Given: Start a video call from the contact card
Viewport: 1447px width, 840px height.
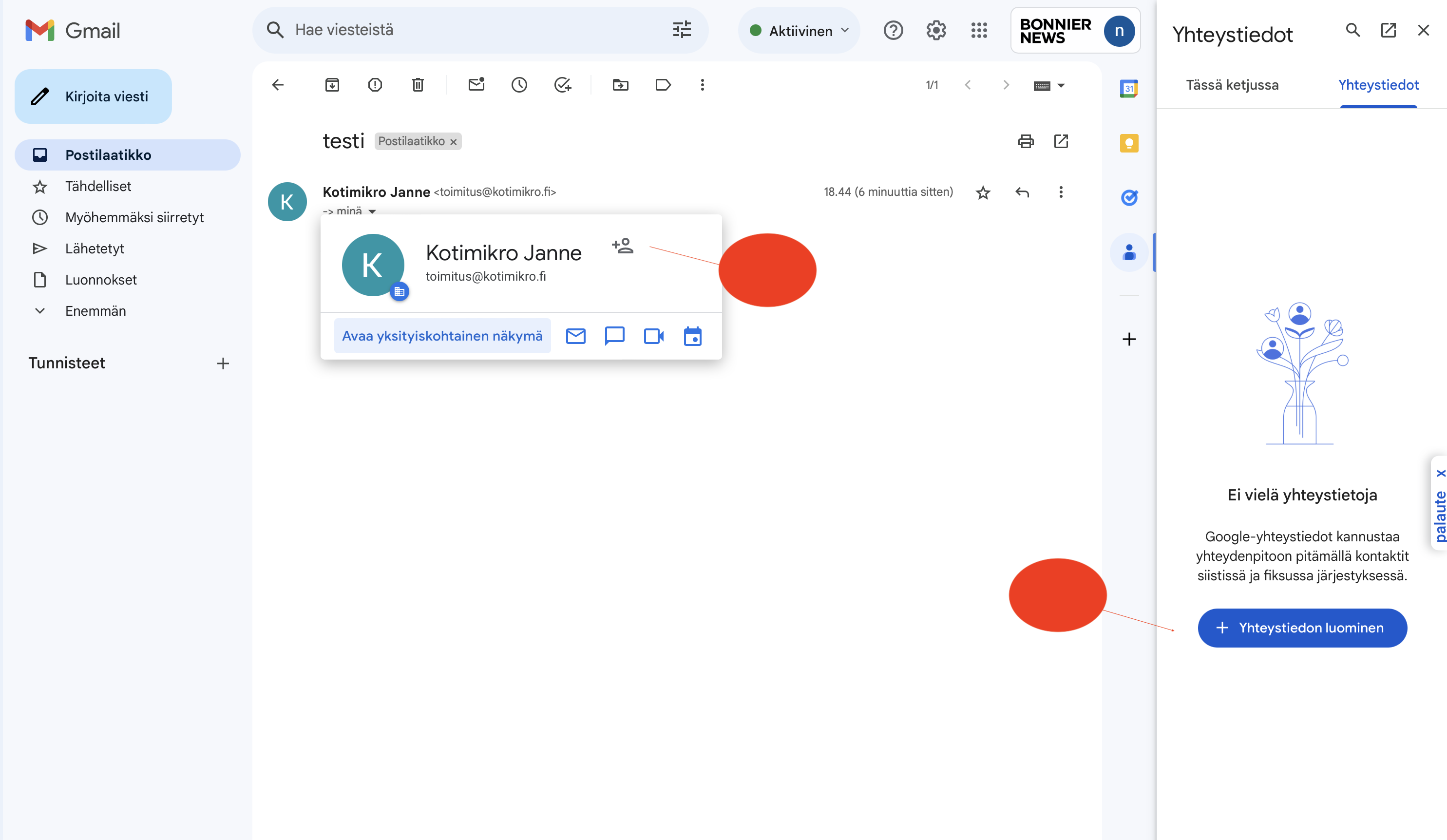Looking at the screenshot, I should pos(653,336).
